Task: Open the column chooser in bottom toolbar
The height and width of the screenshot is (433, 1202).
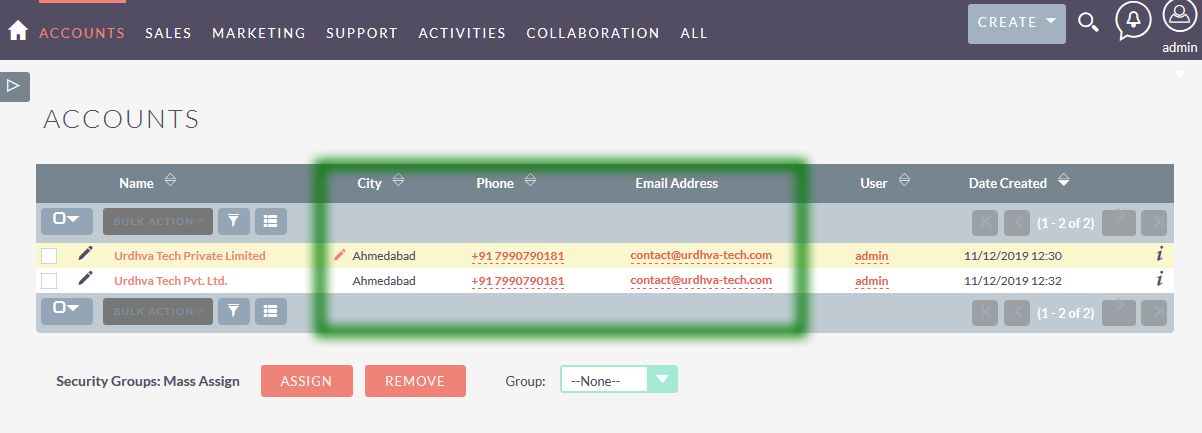Action: (x=270, y=311)
